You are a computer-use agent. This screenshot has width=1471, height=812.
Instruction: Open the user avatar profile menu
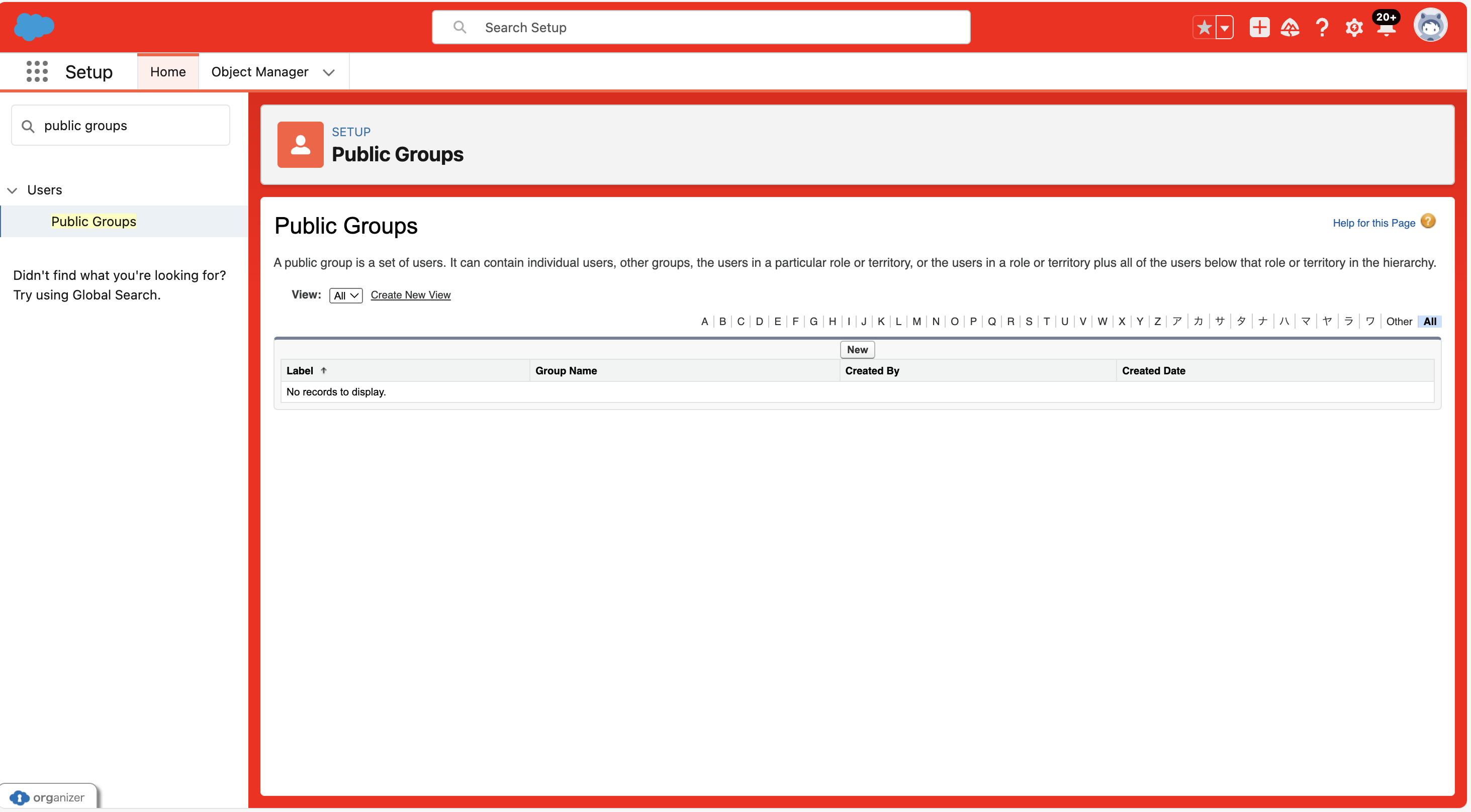pos(1430,26)
